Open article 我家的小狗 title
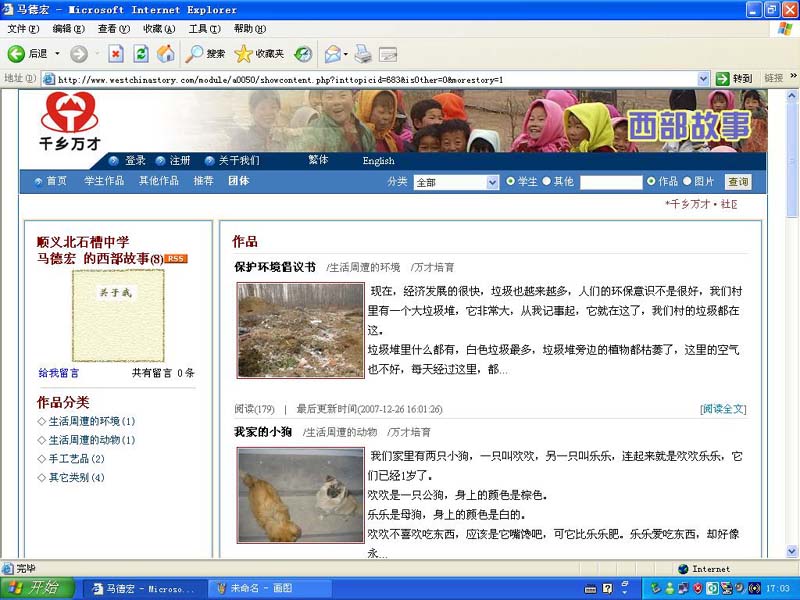Screen dimensions: 800x600 click(262, 432)
